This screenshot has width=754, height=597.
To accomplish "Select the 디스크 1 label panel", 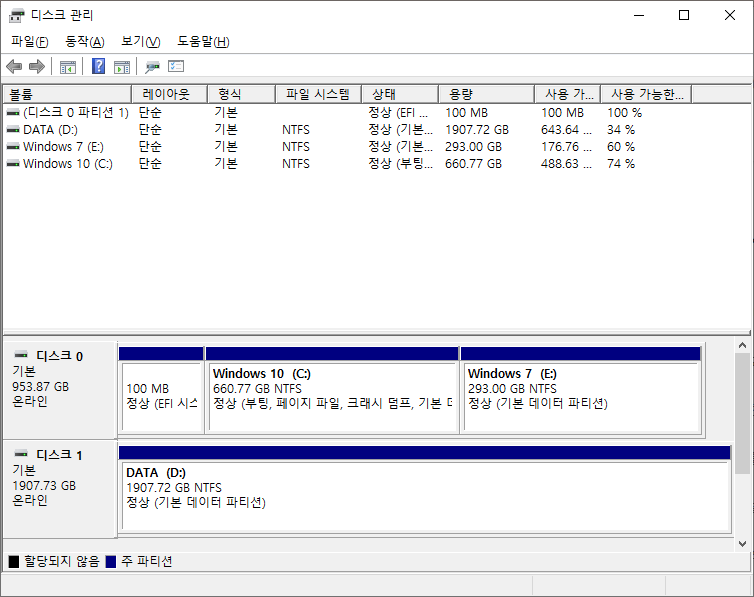I will (x=60, y=489).
